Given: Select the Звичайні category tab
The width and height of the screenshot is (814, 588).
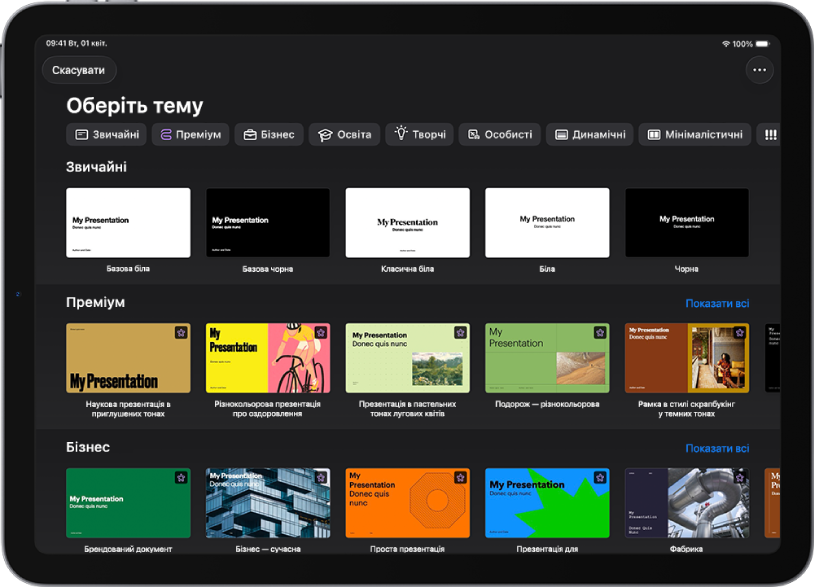Looking at the screenshot, I should (x=106, y=135).
